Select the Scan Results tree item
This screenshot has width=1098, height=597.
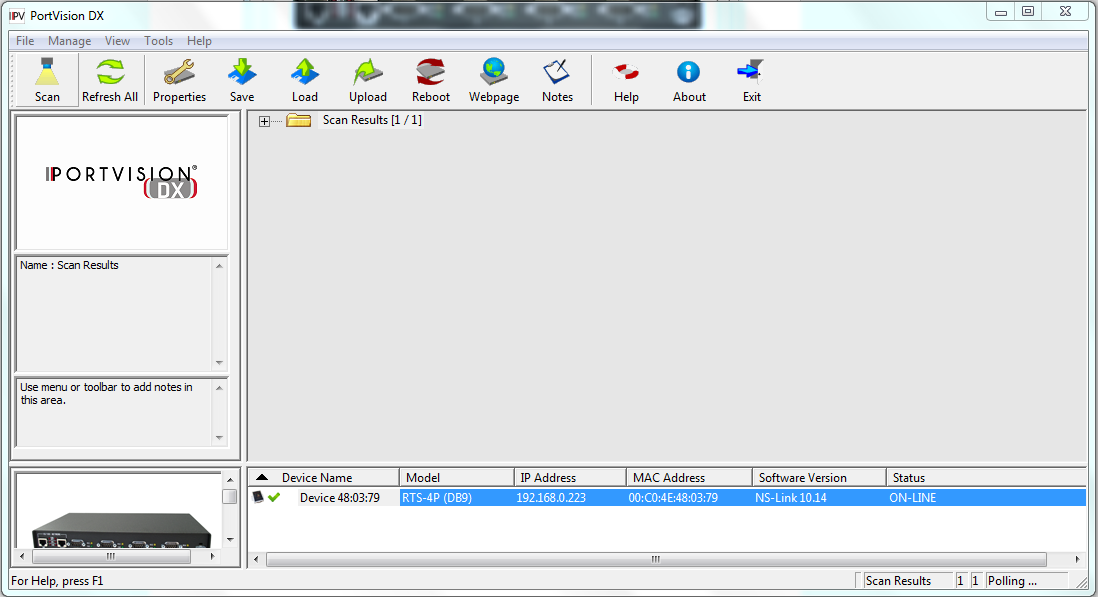(372, 120)
